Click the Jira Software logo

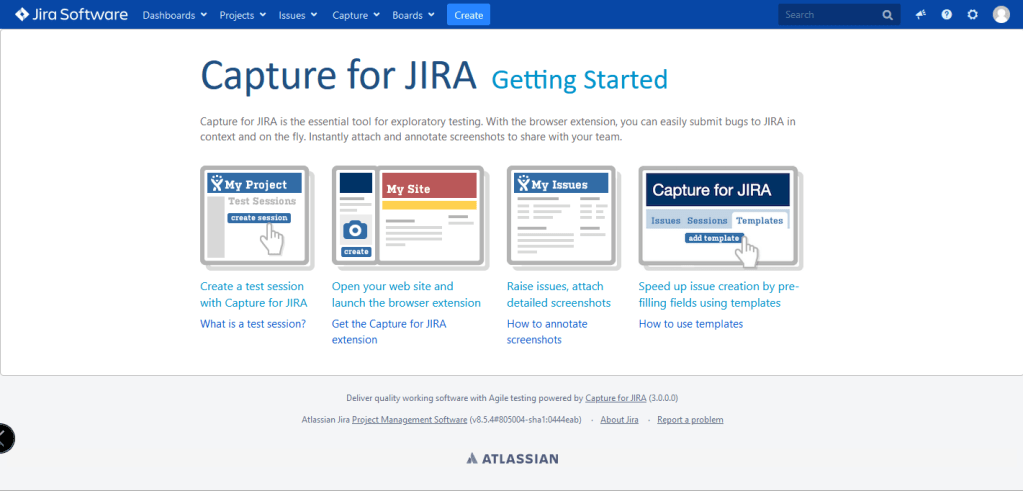[71, 15]
